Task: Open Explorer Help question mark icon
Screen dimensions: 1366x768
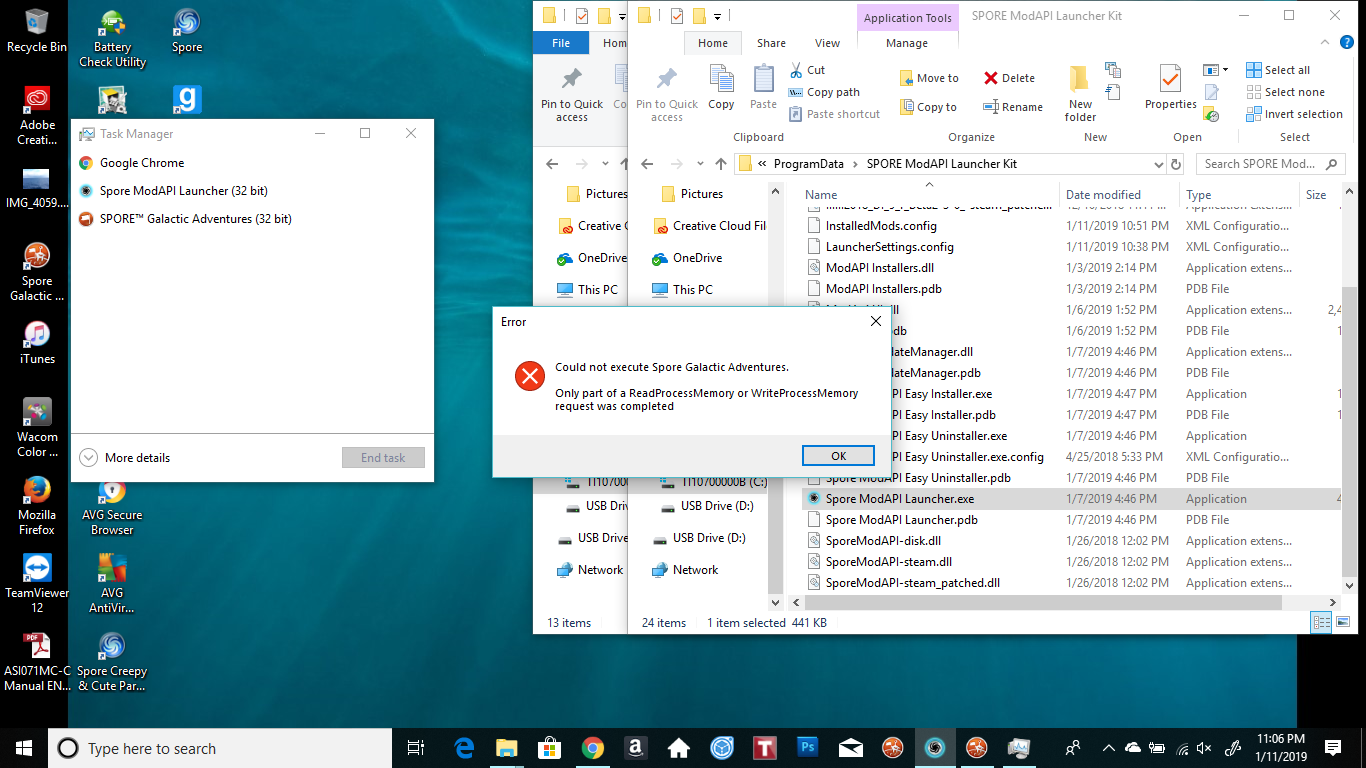Action: pos(1347,43)
